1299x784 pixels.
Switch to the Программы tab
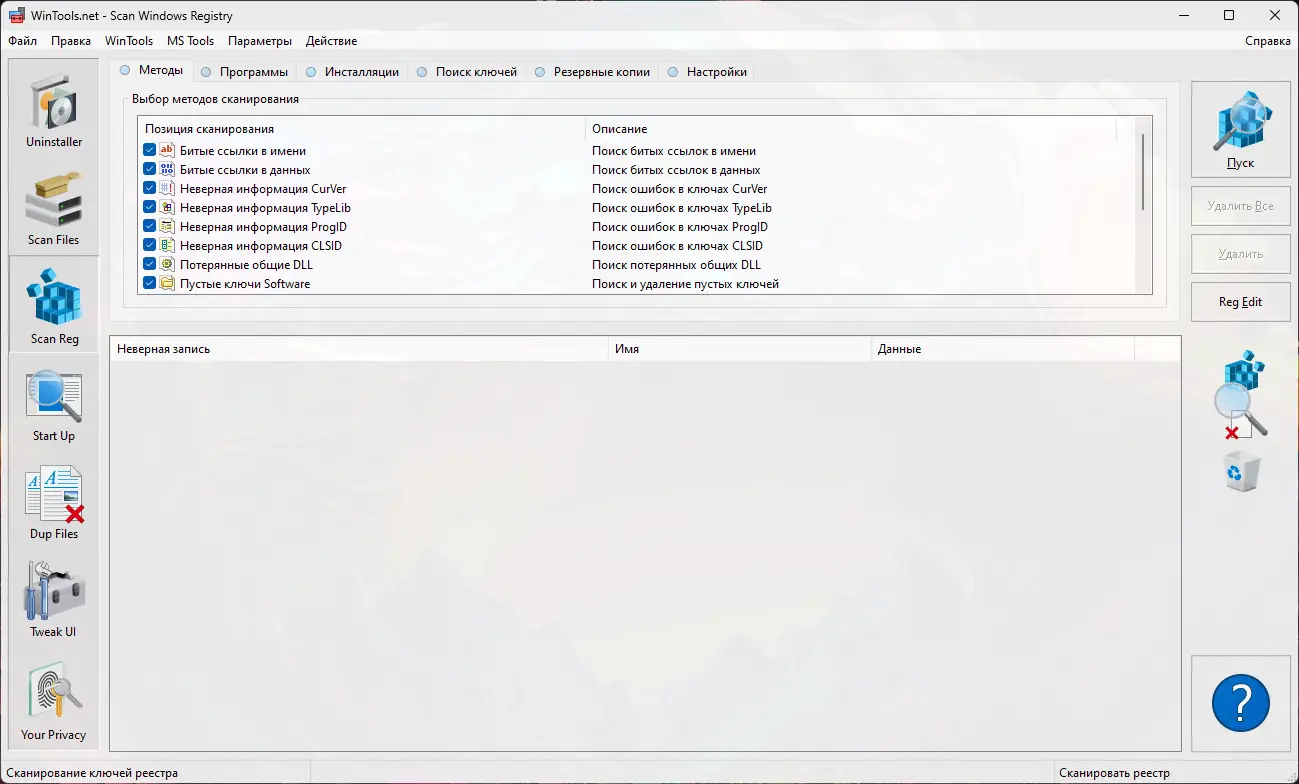click(245, 72)
